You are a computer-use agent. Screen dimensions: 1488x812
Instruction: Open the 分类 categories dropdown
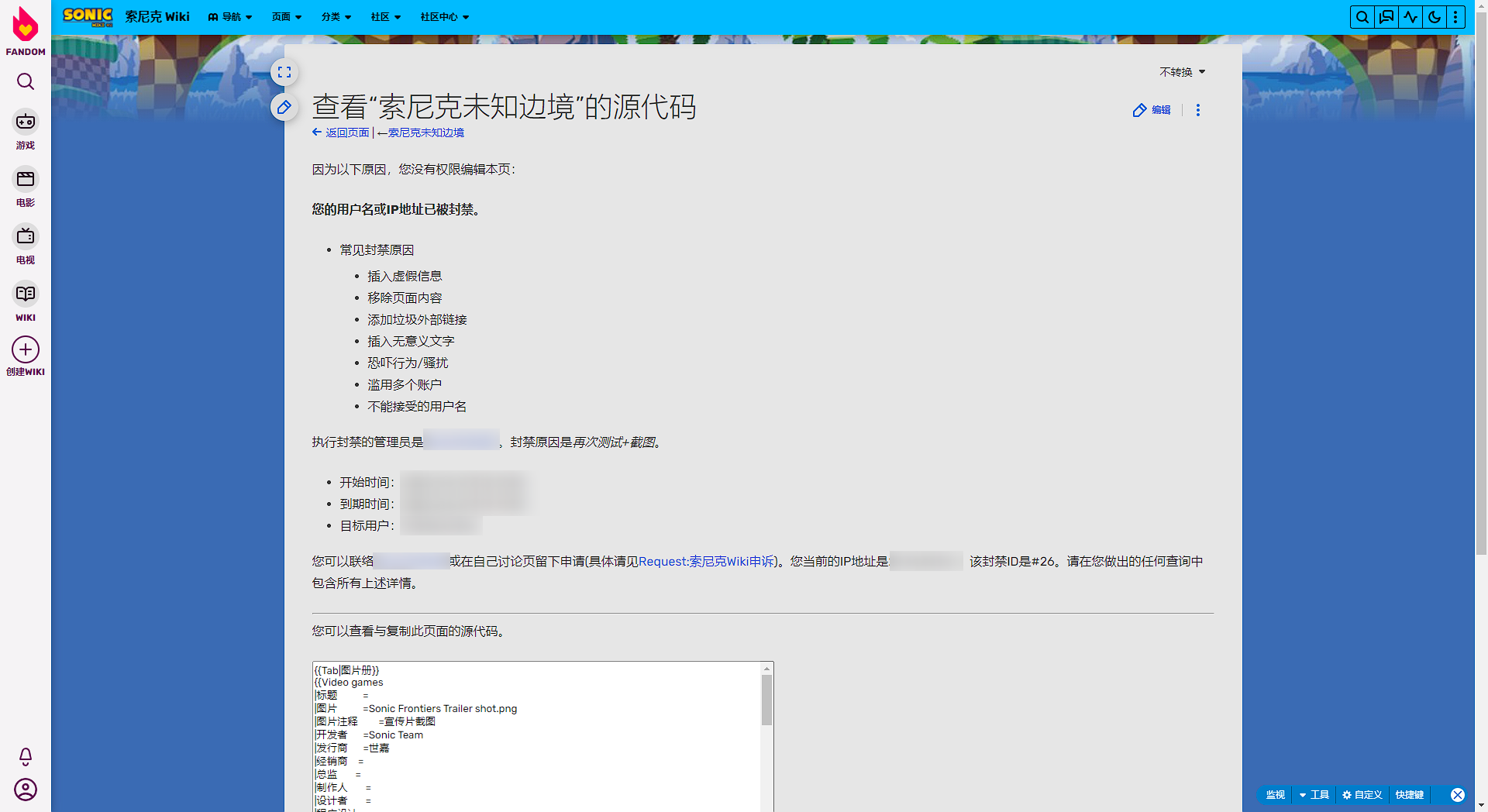tap(336, 17)
